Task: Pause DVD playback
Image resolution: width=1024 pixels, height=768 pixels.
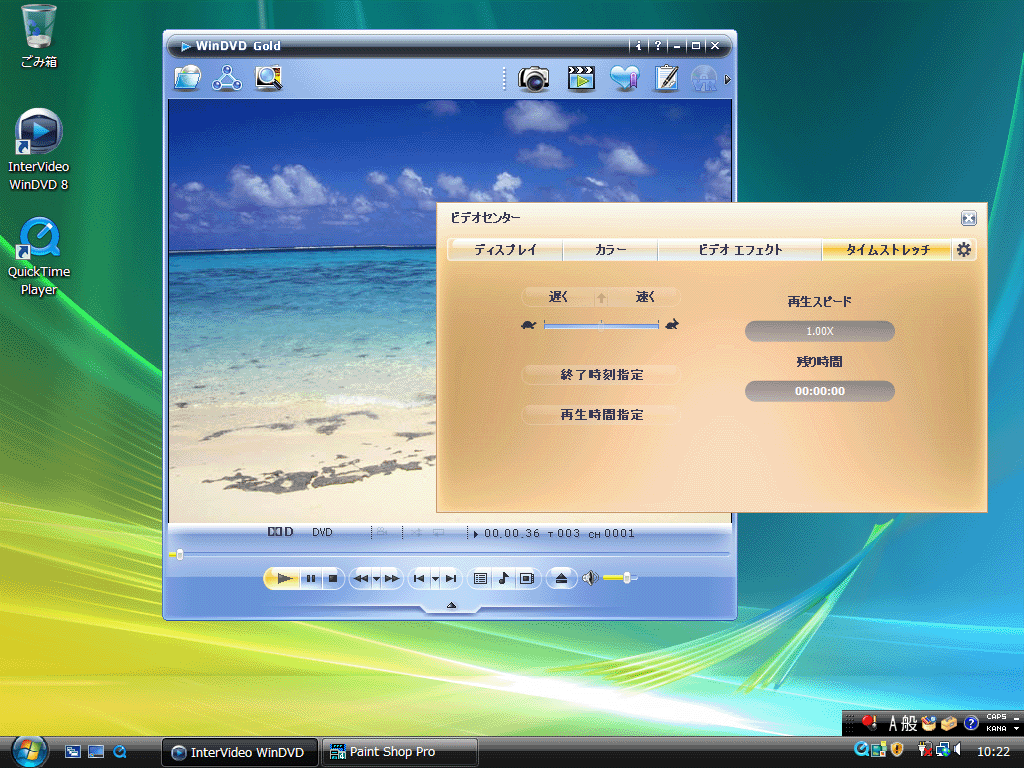Action: click(x=311, y=578)
